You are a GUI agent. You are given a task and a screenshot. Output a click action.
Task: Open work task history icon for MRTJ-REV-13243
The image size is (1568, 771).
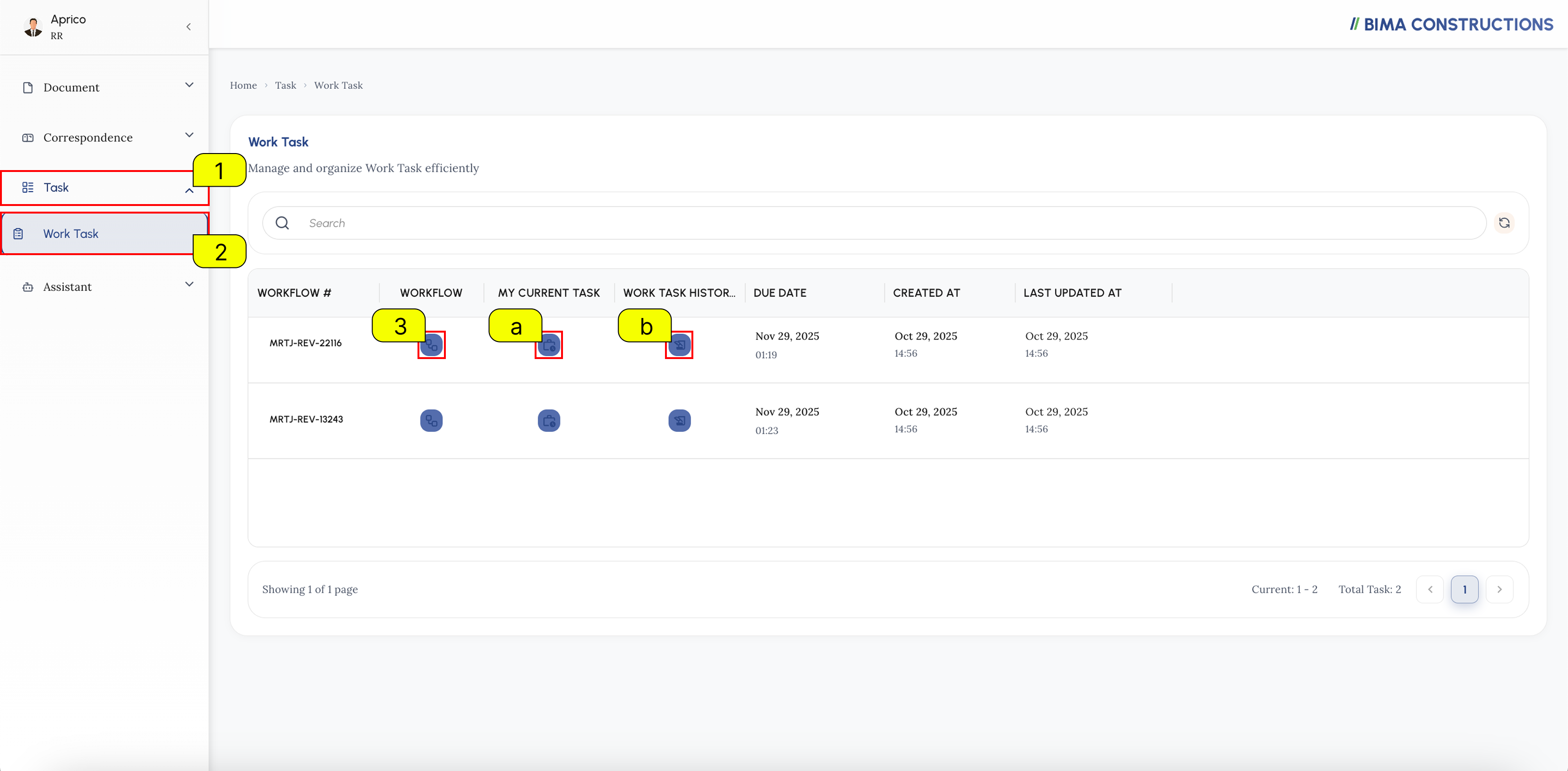(679, 420)
